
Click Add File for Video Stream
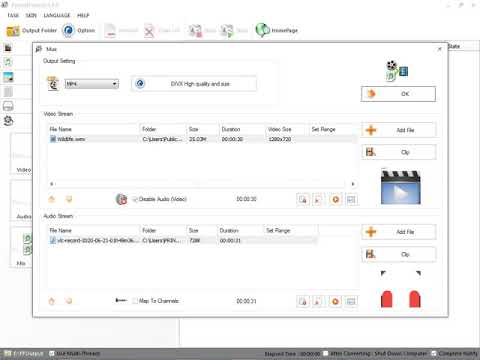[x=399, y=130]
